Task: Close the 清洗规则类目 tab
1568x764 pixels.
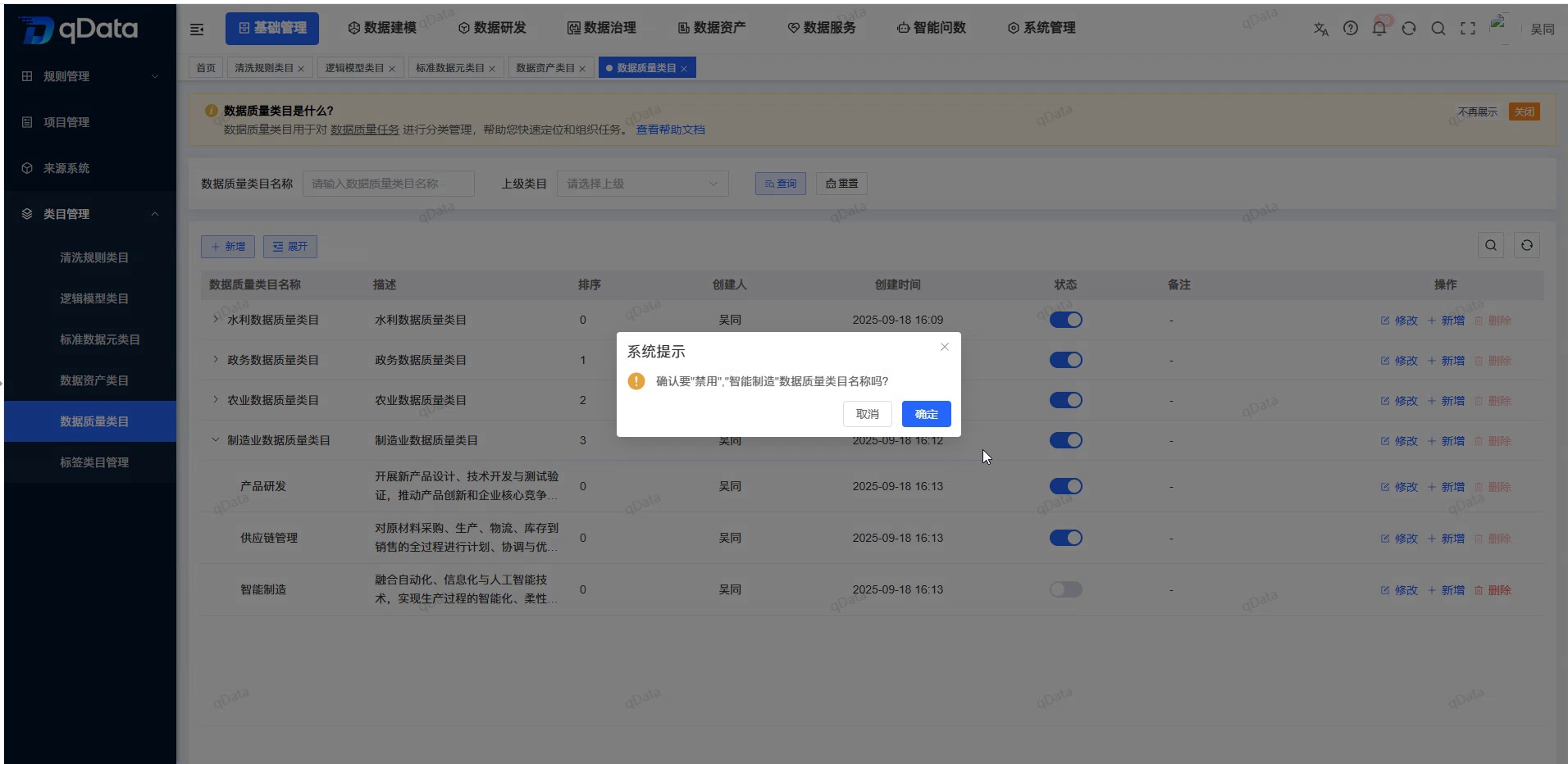Action: coord(301,69)
